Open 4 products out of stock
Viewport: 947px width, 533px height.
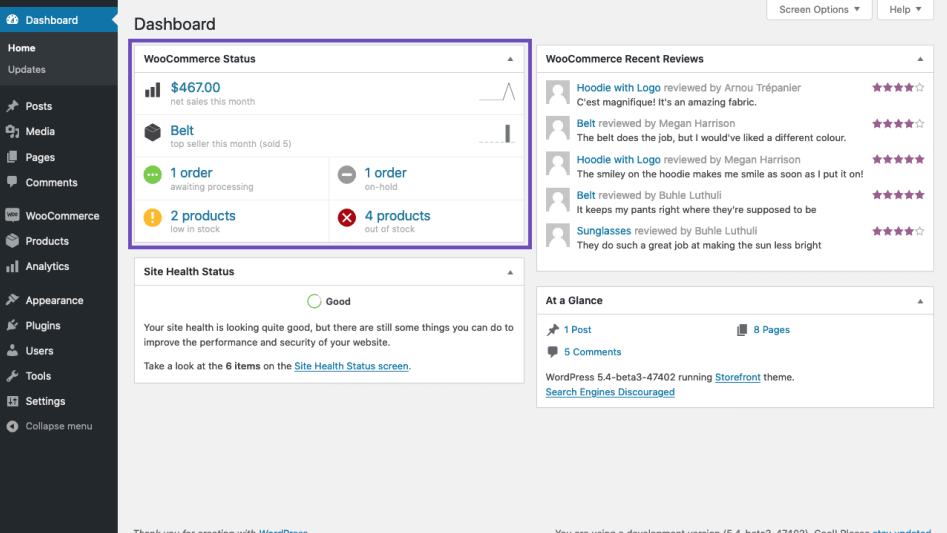[397, 215]
